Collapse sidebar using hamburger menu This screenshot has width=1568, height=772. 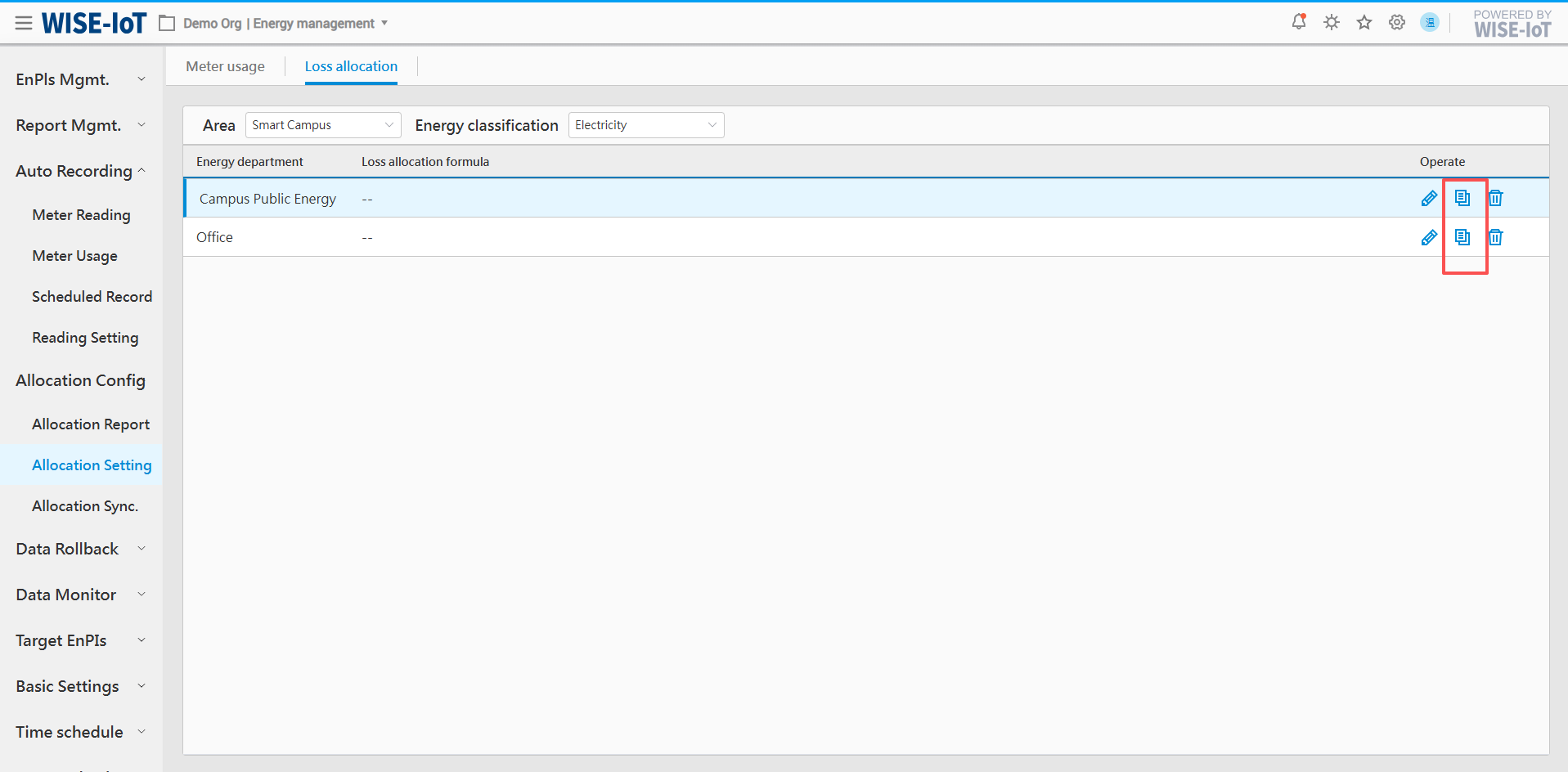pyautogui.click(x=24, y=23)
